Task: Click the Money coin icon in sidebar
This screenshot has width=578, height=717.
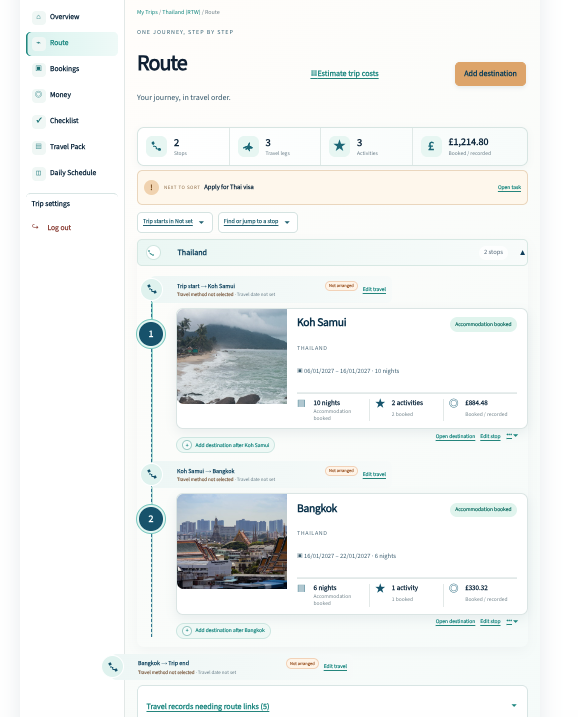Action: pos(38,95)
